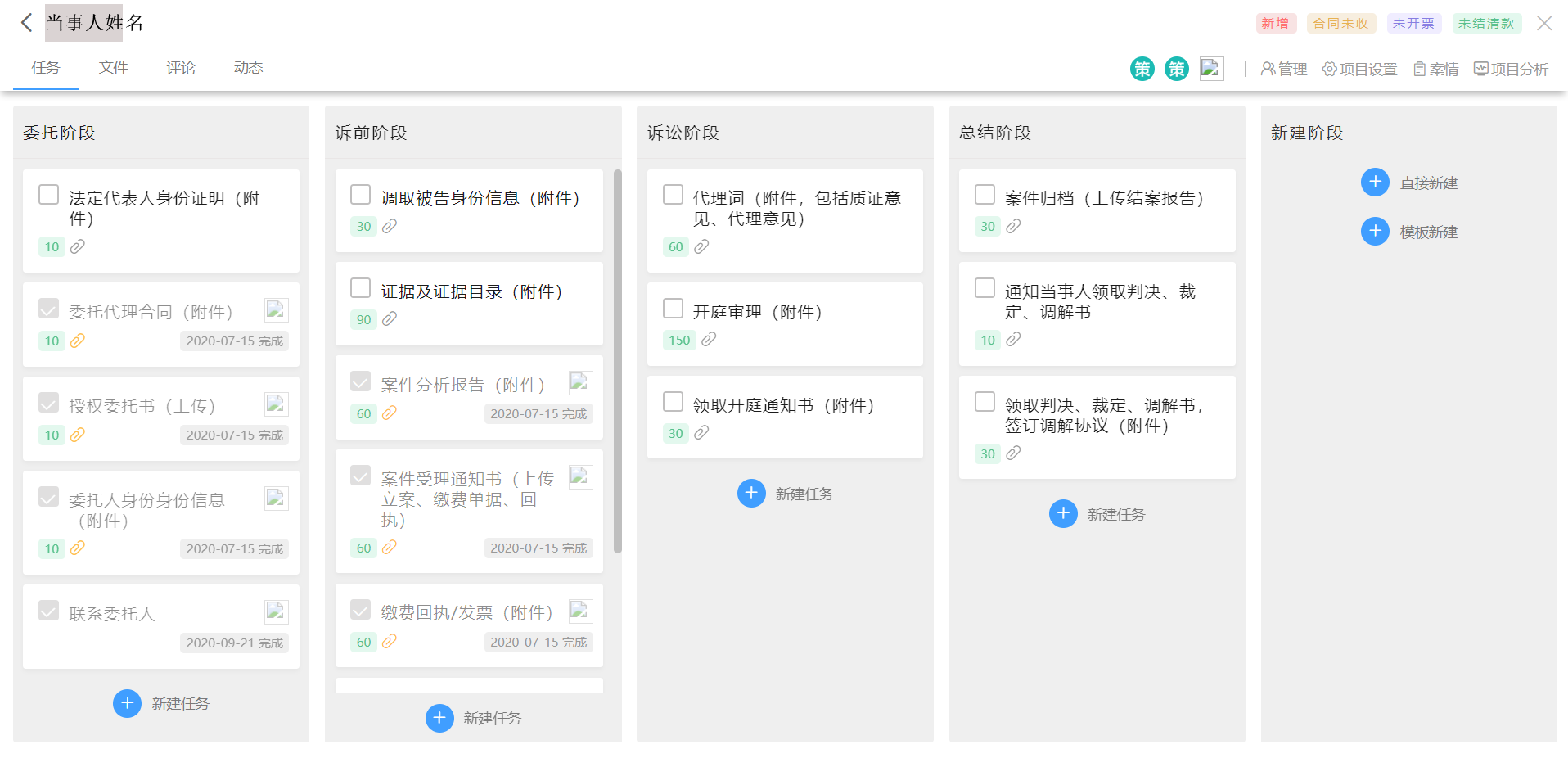Click attachment icon on 代理词 card

(701, 246)
